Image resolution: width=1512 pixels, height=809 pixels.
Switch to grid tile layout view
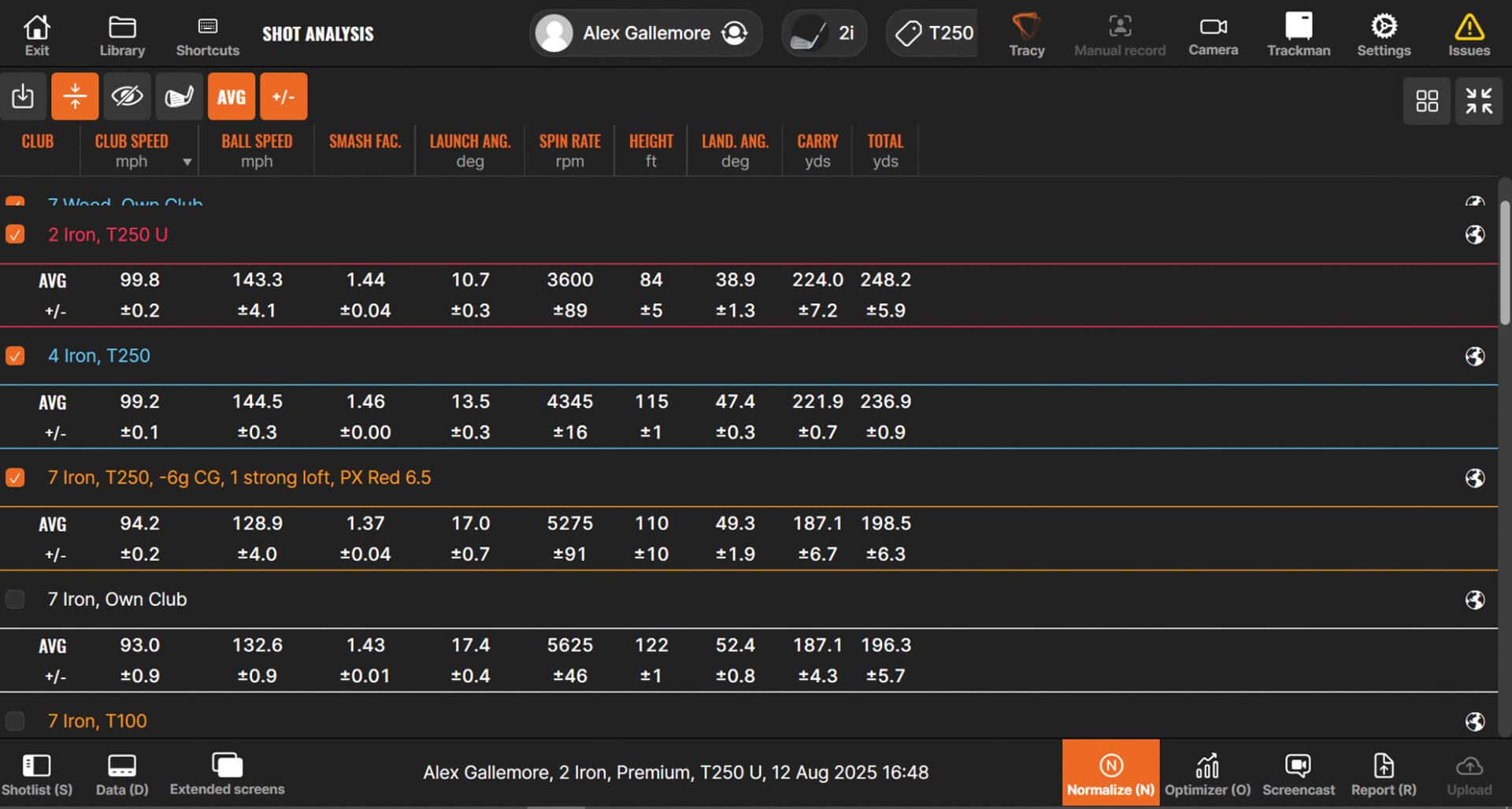tap(1426, 101)
